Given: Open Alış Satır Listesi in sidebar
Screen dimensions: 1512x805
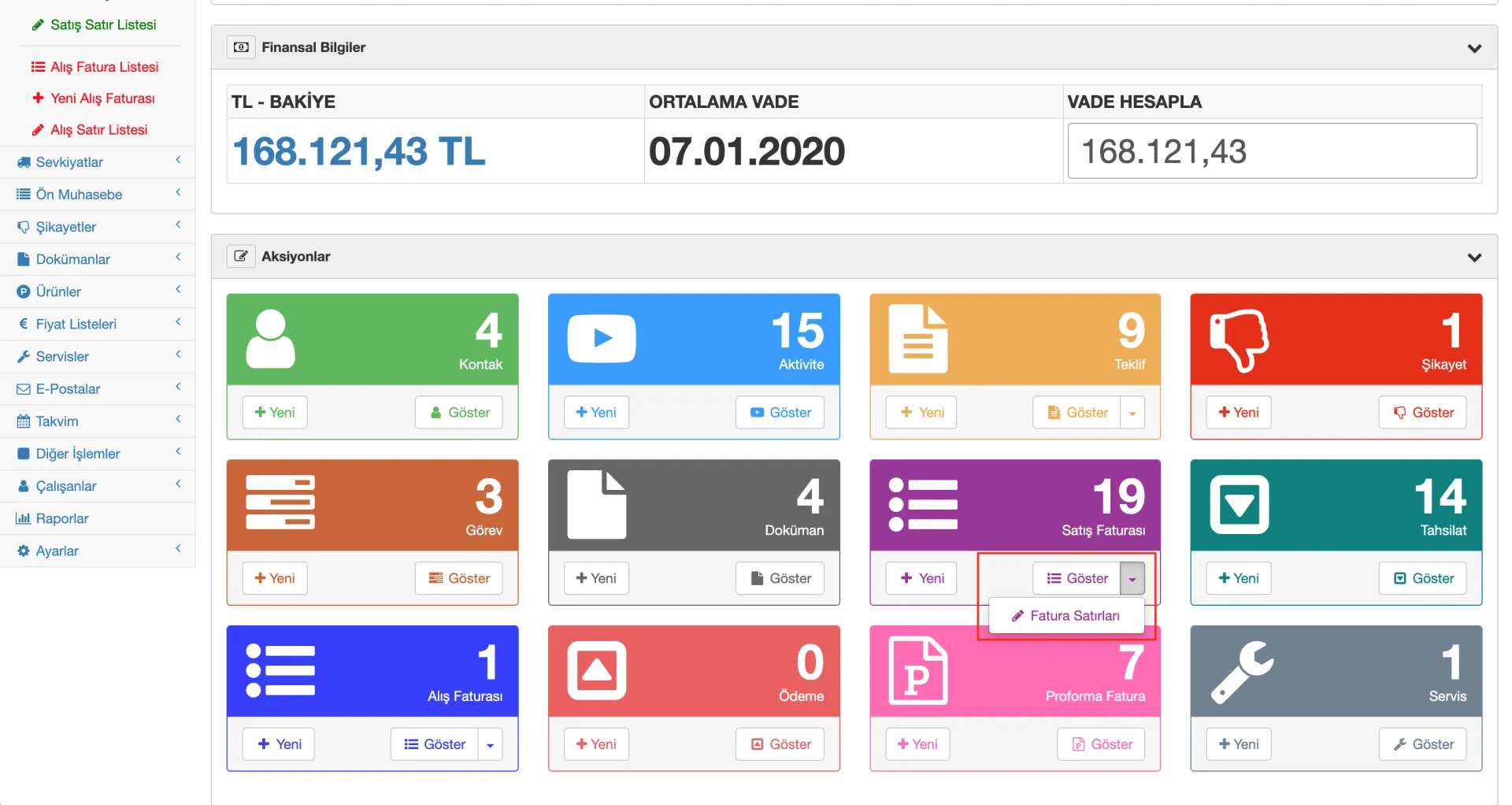Looking at the screenshot, I should [89, 130].
